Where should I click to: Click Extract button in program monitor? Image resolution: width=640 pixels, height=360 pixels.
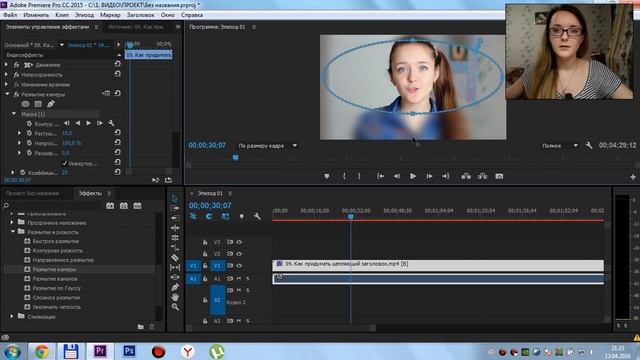coord(482,176)
